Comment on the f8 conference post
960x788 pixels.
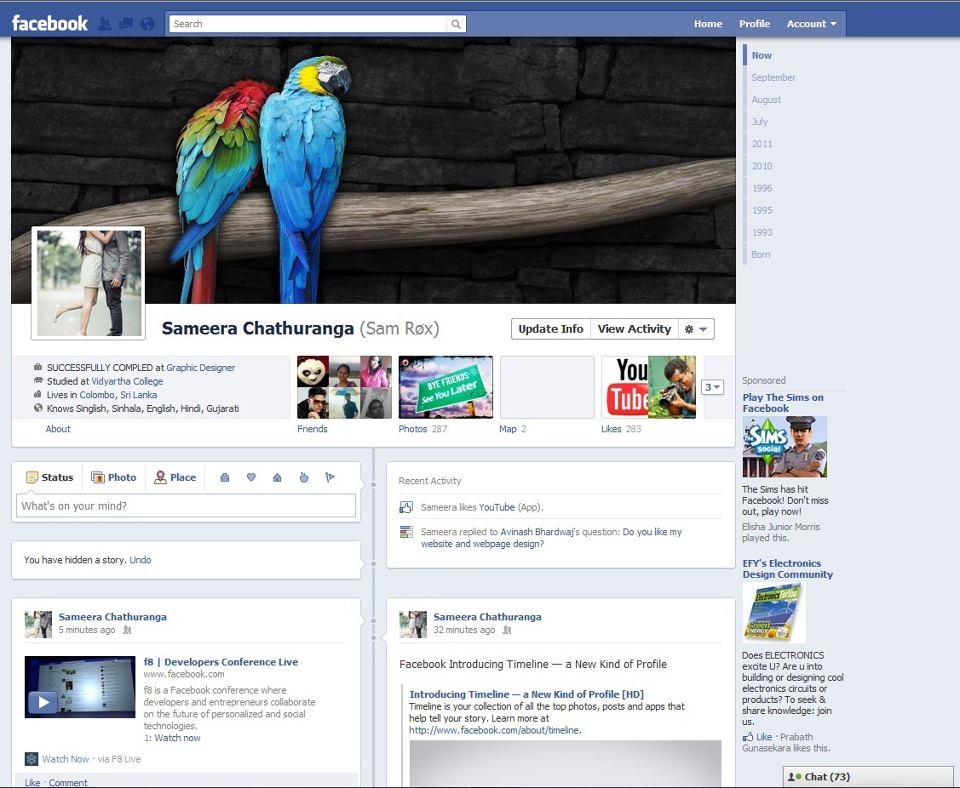(68, 782)
